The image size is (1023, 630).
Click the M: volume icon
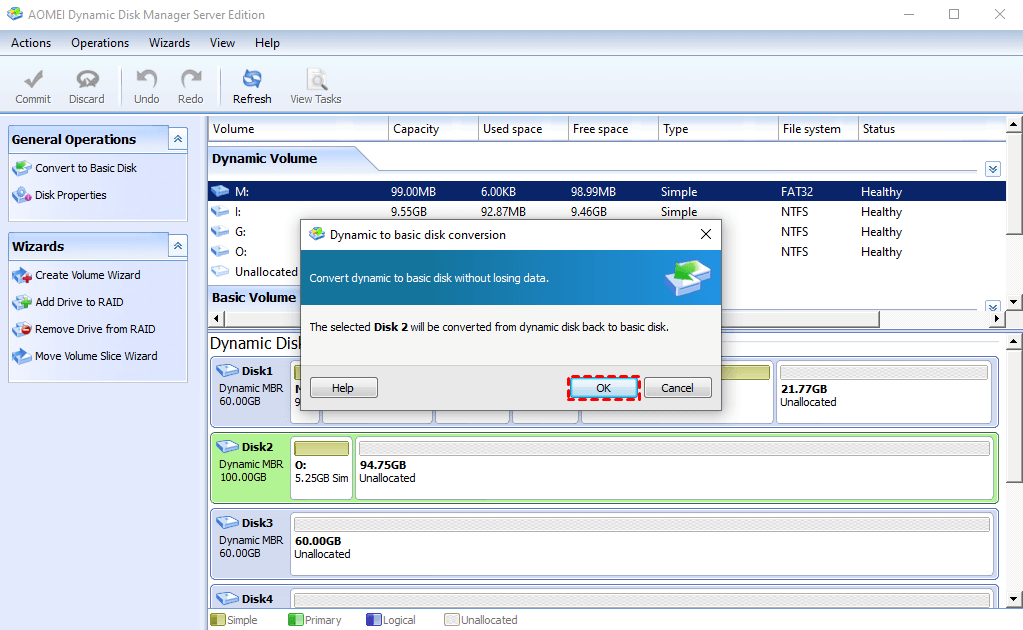[221, 191]
